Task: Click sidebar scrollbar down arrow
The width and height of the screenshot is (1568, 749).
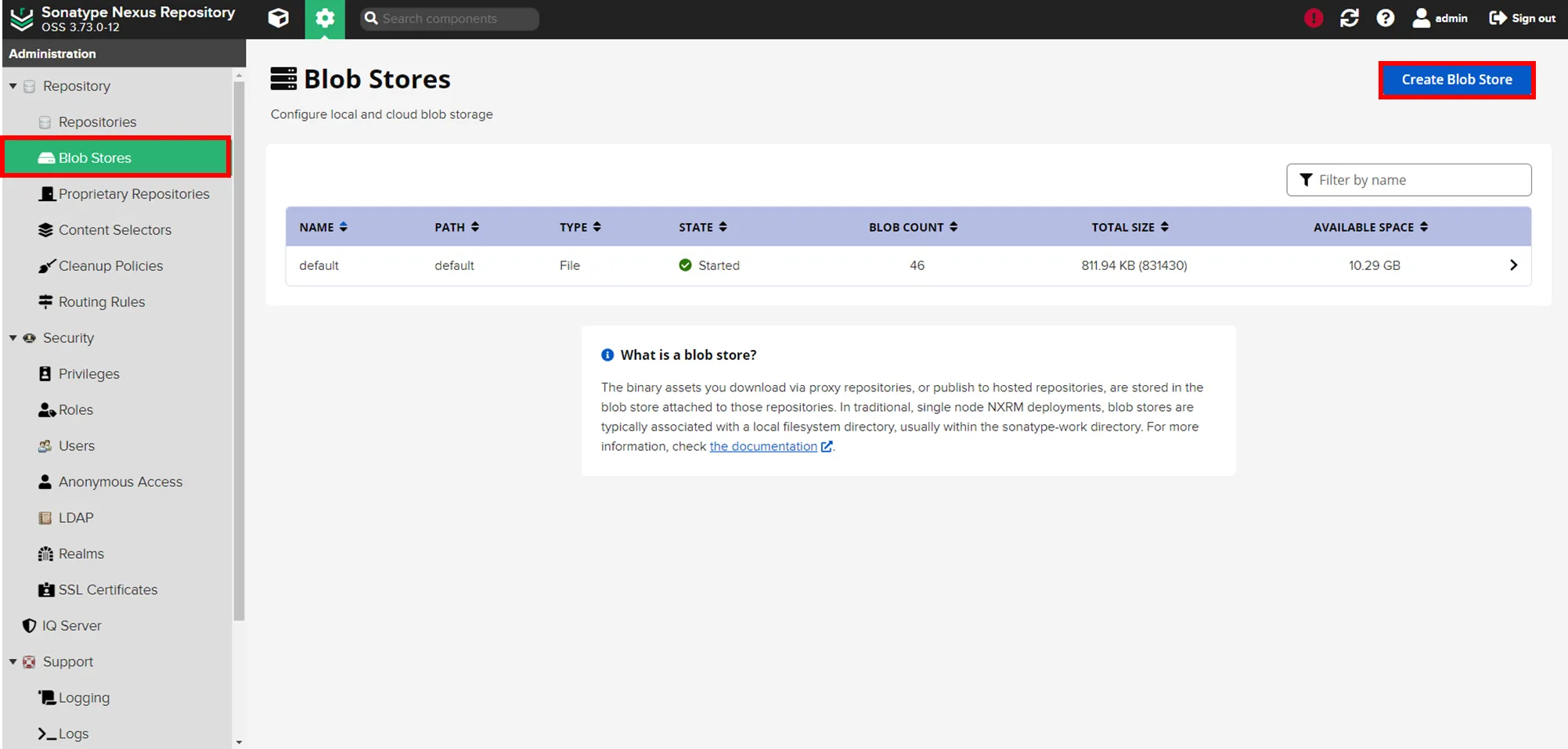Action: (239, 742)
